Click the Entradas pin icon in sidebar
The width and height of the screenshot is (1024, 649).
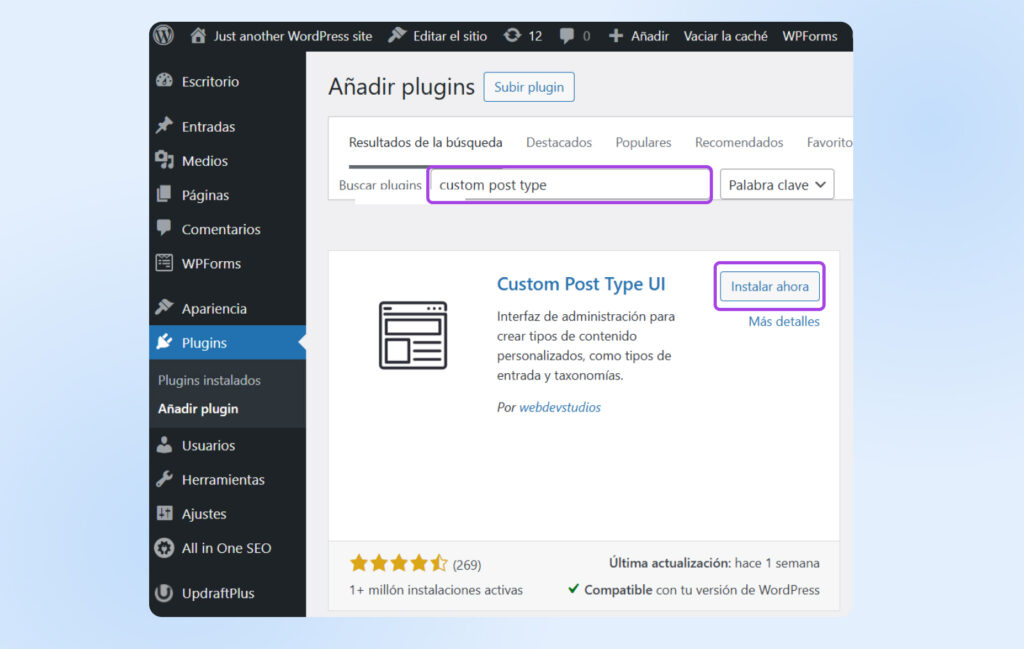(165, 127)
